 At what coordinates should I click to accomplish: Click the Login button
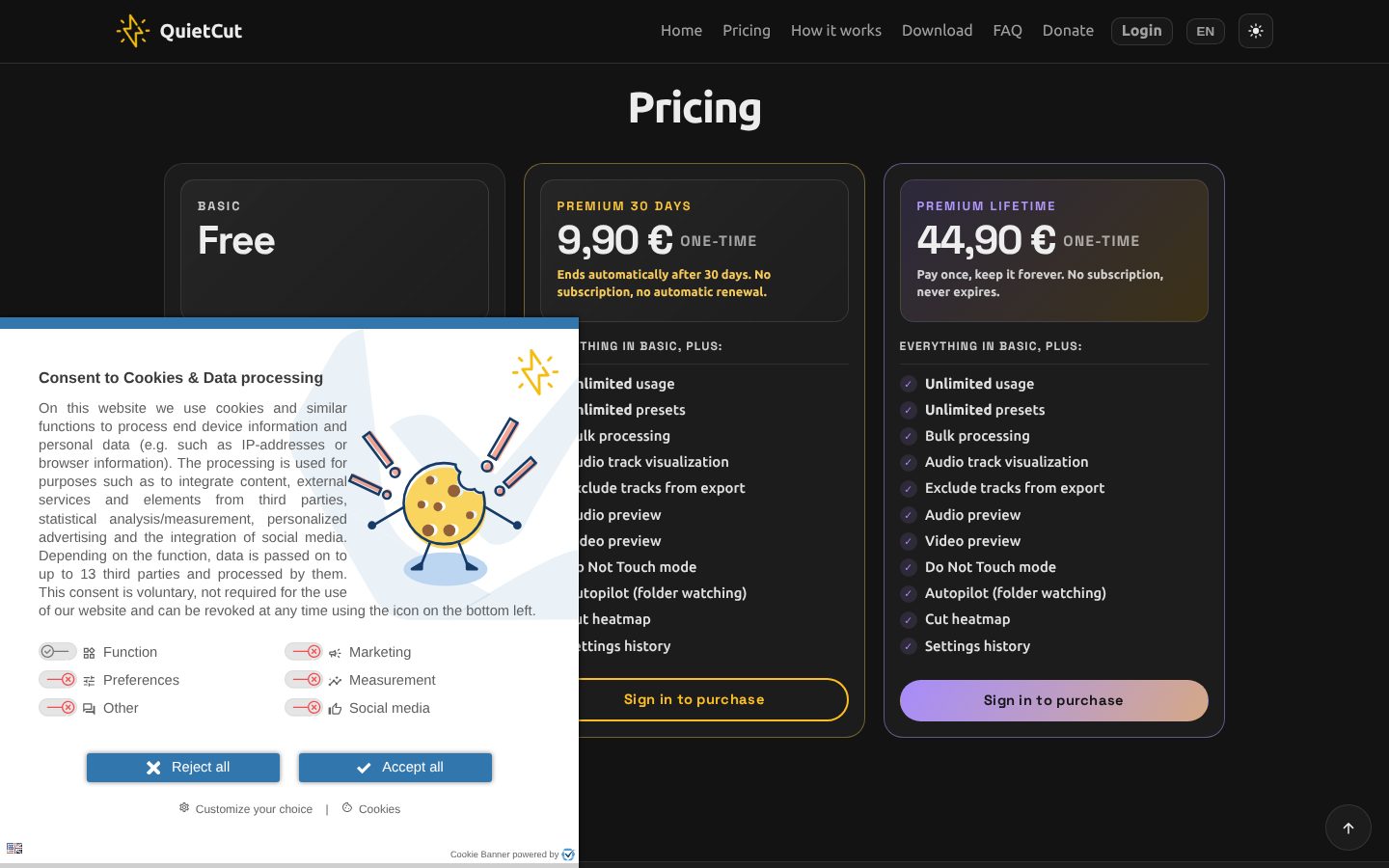click(1142, 31)
